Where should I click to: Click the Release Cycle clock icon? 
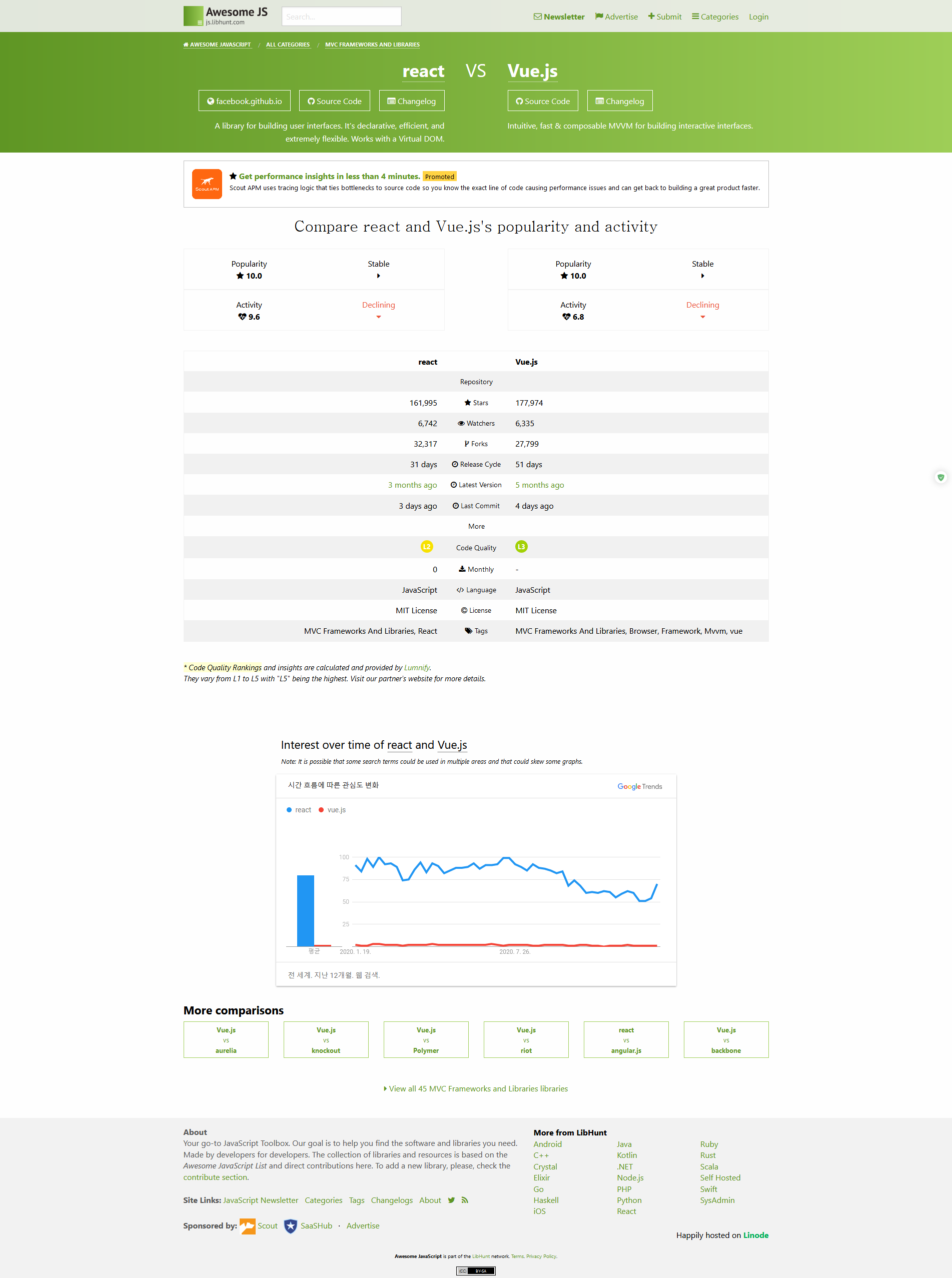(x=455, y=464)
